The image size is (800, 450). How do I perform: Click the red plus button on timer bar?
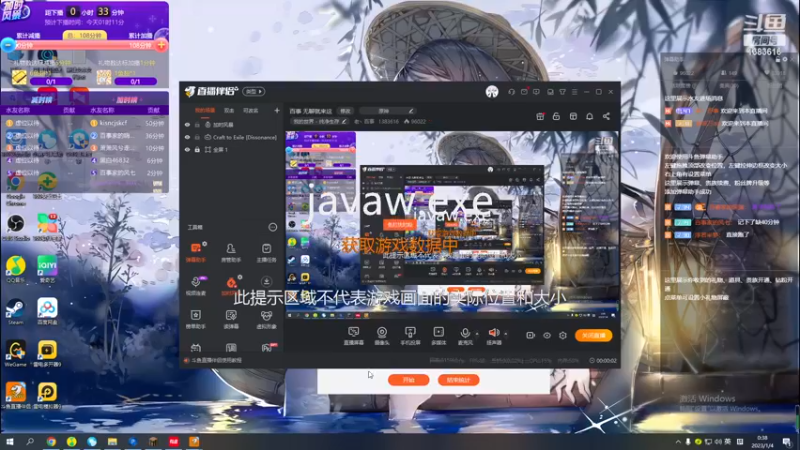click(x=162, y=45)
